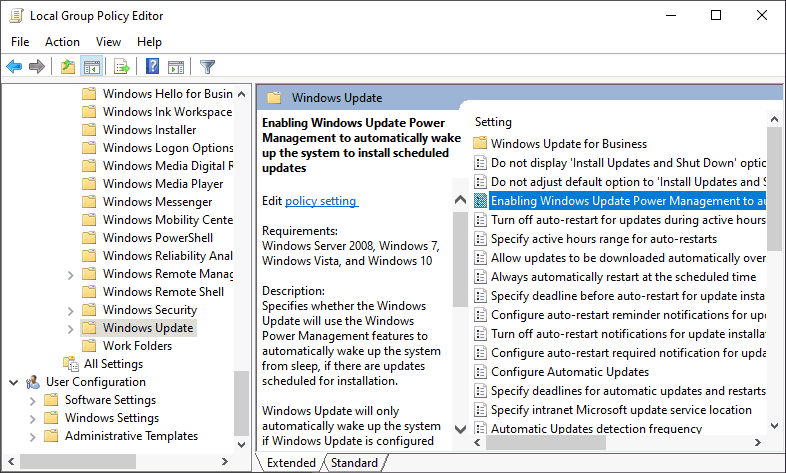Toggle the Show/Hide Action Pane icon
786x473 pixels.
pyautogui.click(x=176, y=66)
